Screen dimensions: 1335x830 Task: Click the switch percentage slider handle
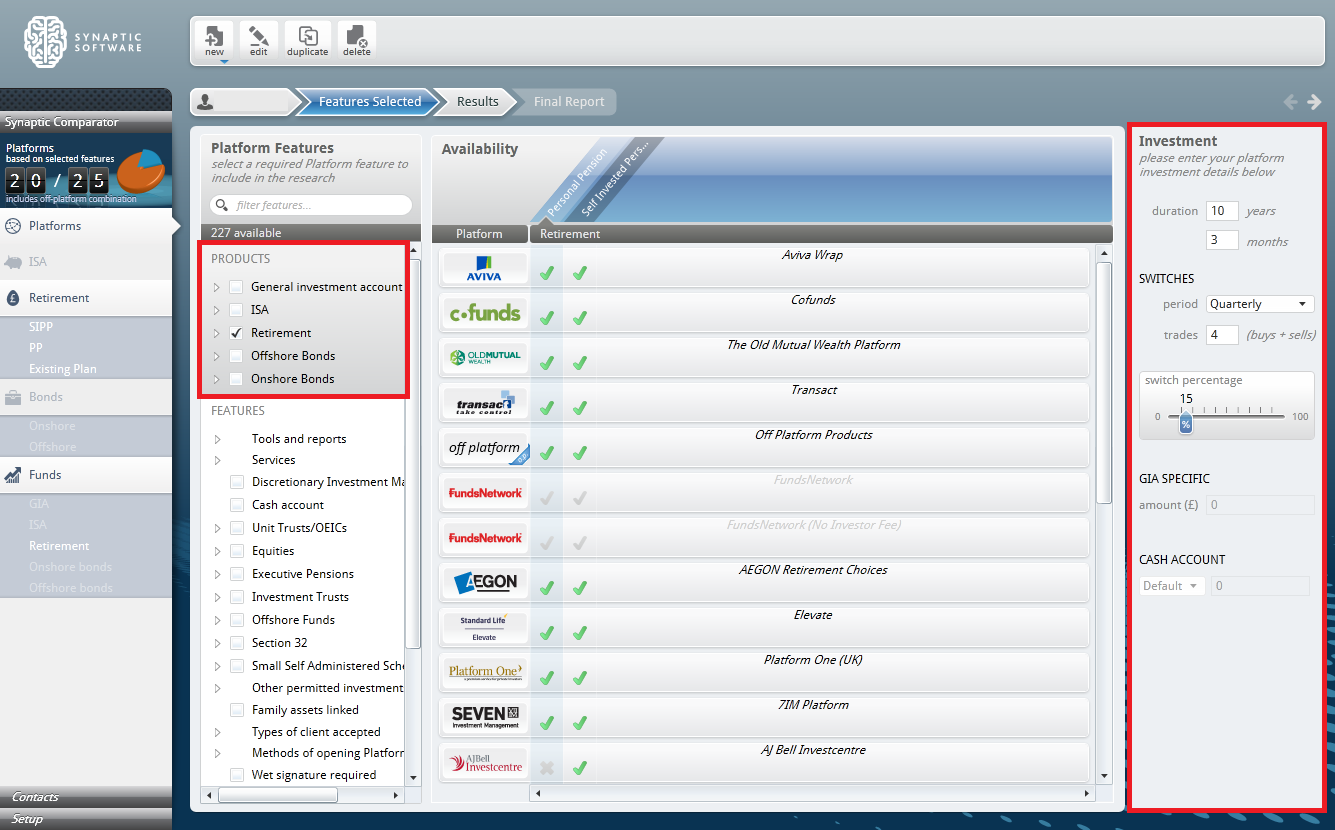(x=1186, y=424)
